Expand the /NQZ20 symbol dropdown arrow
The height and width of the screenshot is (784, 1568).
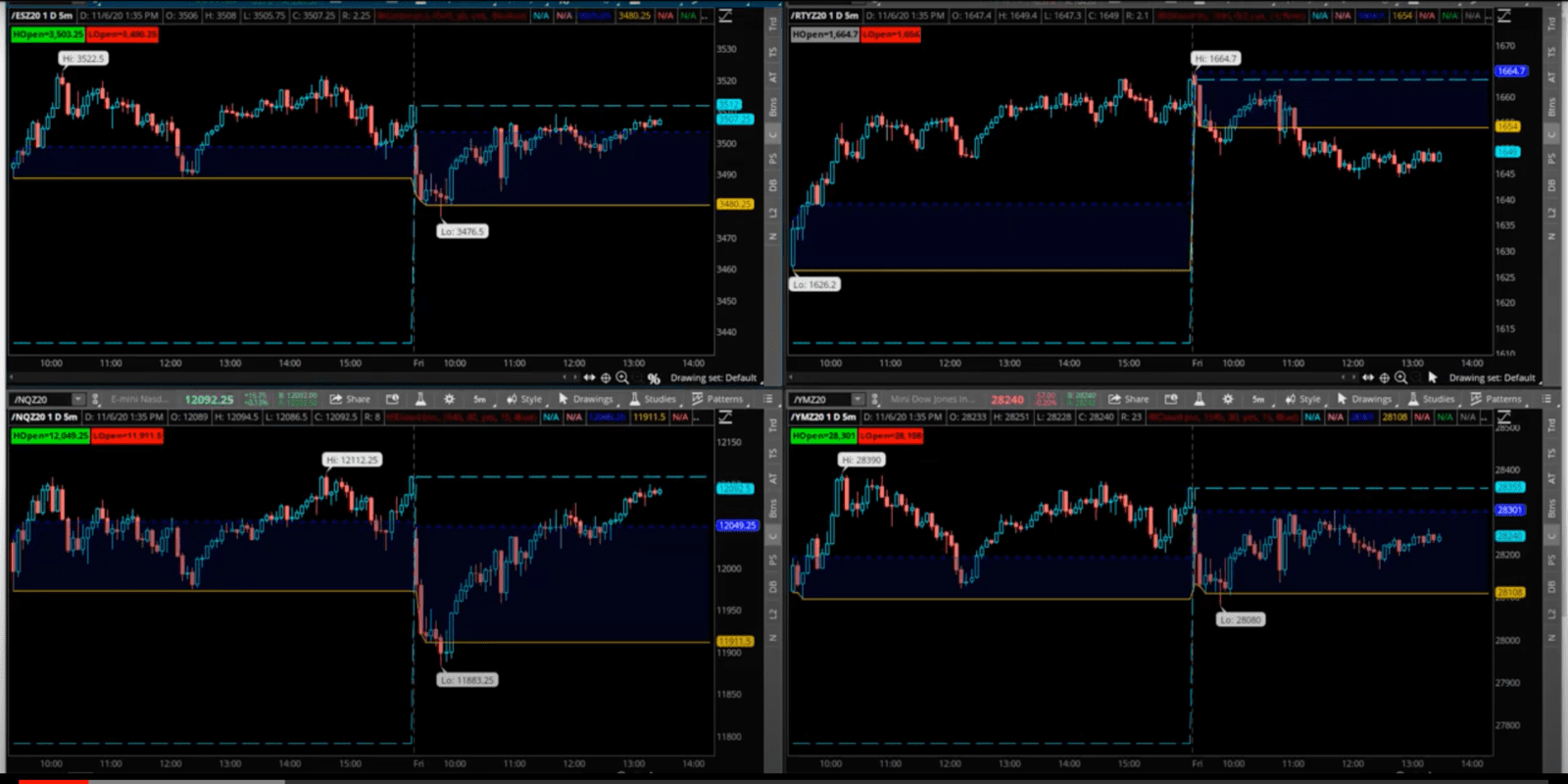coord(77,399)
